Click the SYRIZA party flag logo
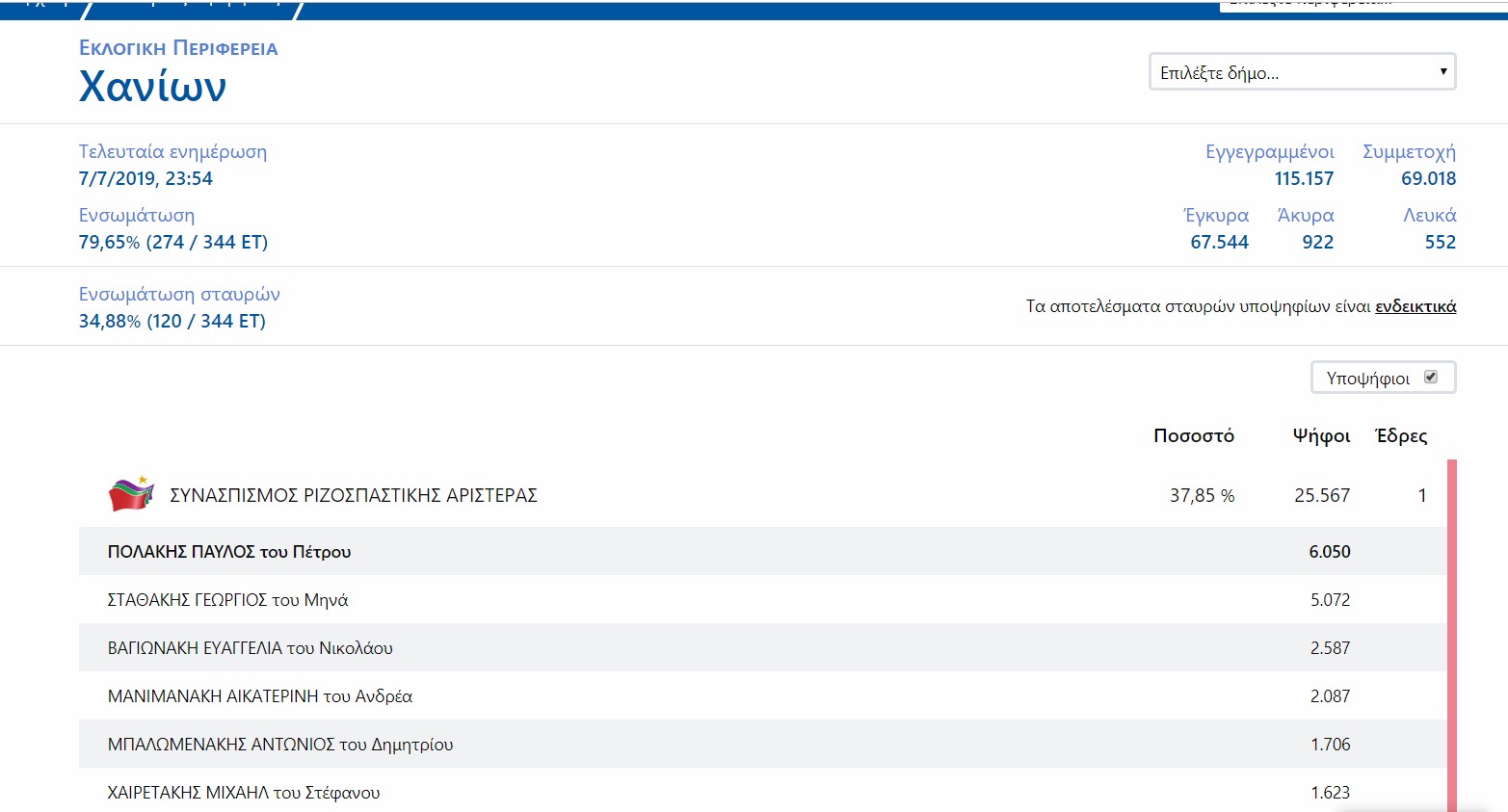The image size is (1508, 812). pyautogui.click(x=130, y=494)
